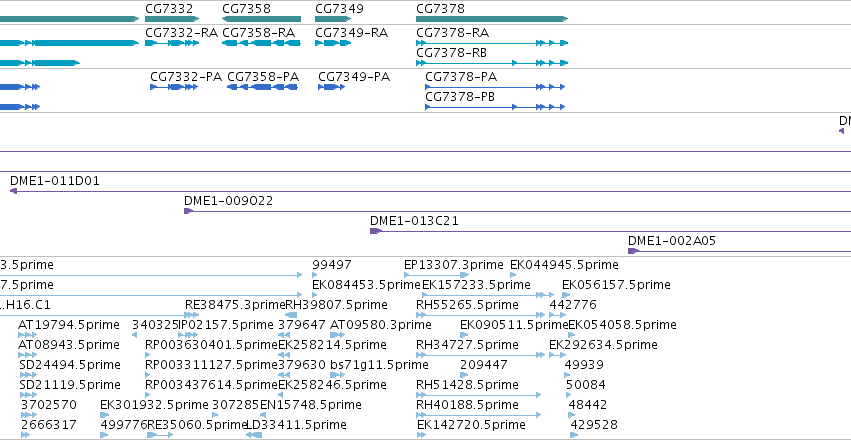Select EST SD24494.5prime
Screen dimensions: 851x440
pos(69,365)
